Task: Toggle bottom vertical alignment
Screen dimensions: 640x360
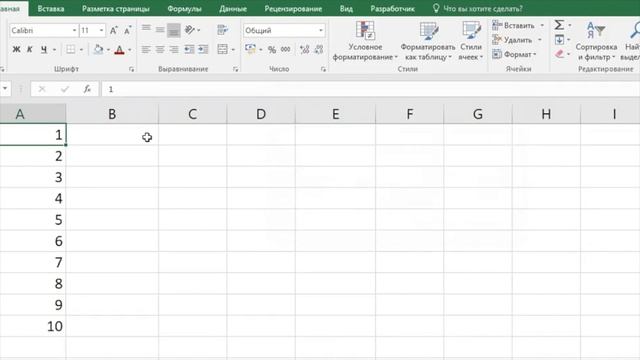Action: click(173, 30)
